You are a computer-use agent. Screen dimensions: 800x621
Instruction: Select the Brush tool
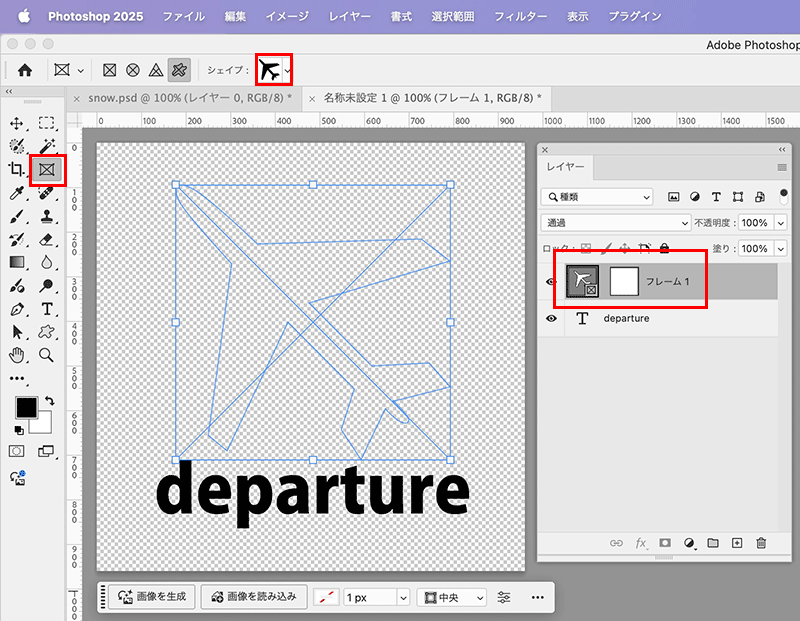(16, 216)
